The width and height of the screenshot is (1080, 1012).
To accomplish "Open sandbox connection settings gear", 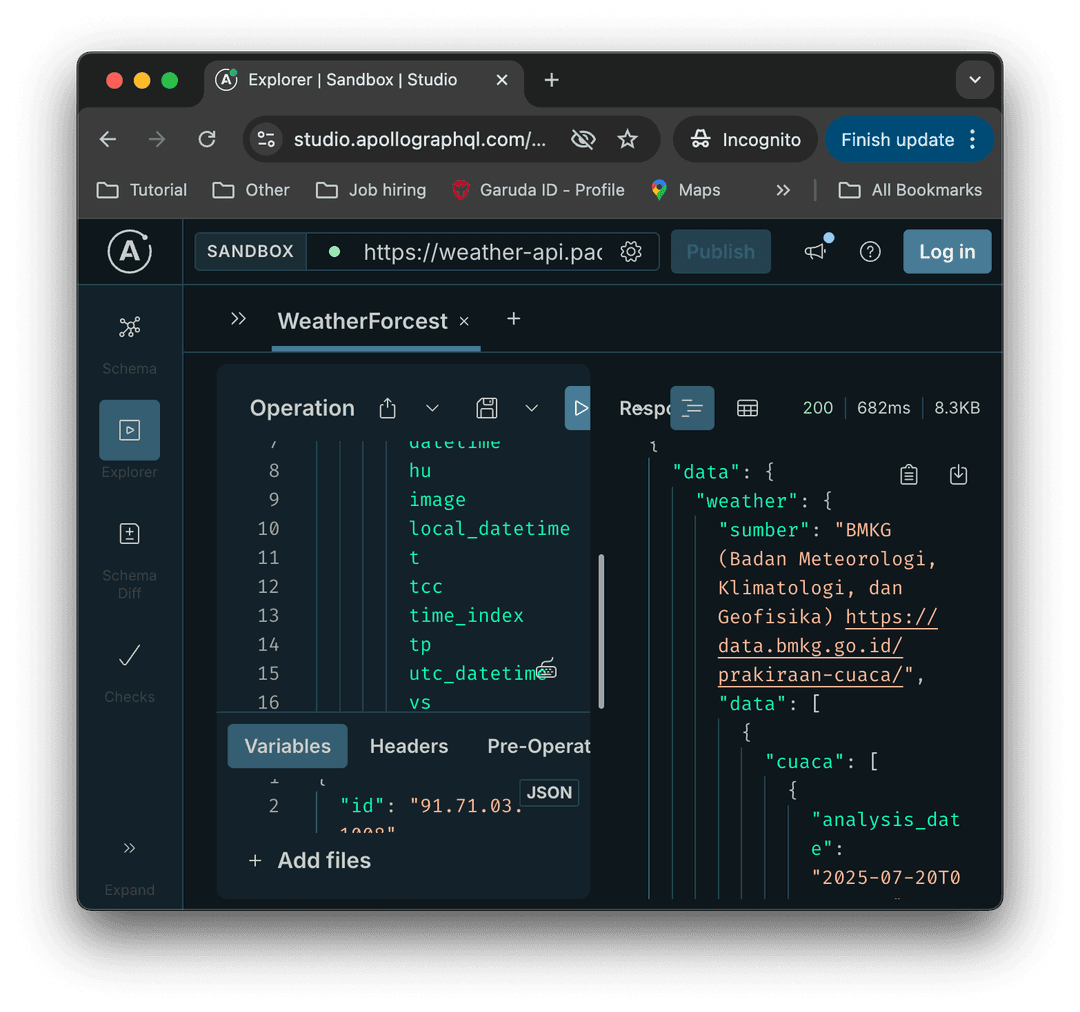I will click(631, 252).
